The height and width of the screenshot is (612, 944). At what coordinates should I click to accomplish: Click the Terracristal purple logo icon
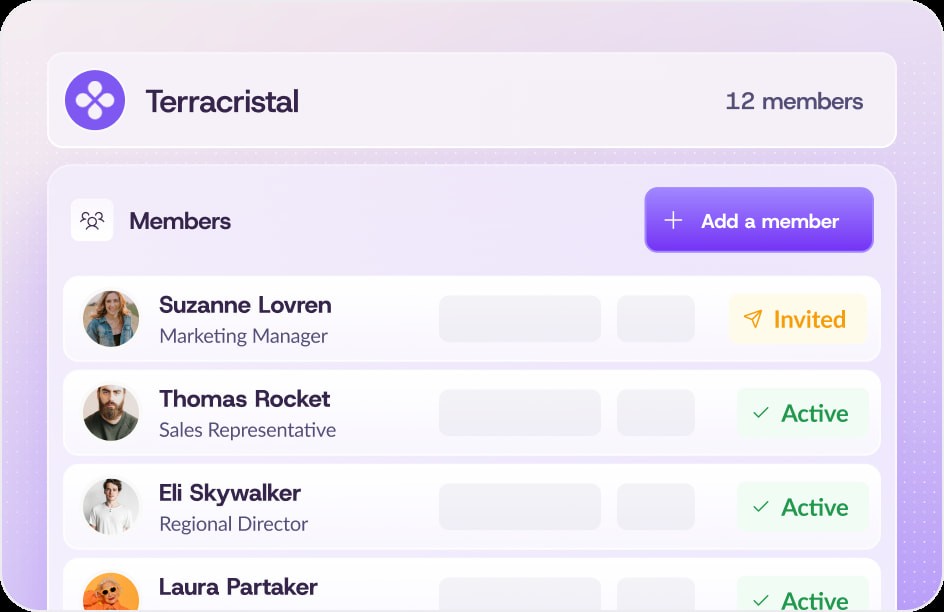[x=95, y=101]
